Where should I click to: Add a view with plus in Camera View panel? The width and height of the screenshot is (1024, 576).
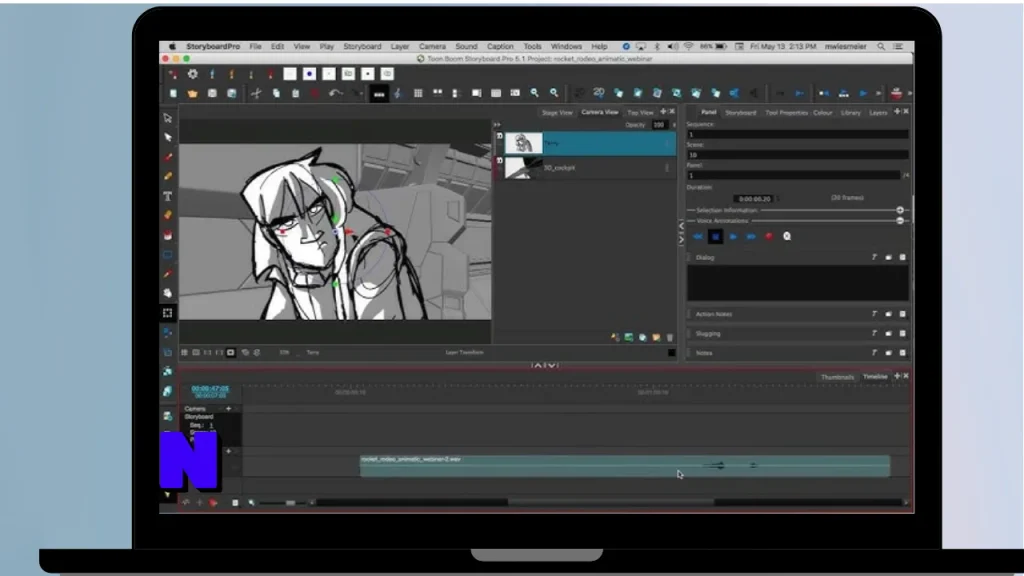[x=663, y=112]
